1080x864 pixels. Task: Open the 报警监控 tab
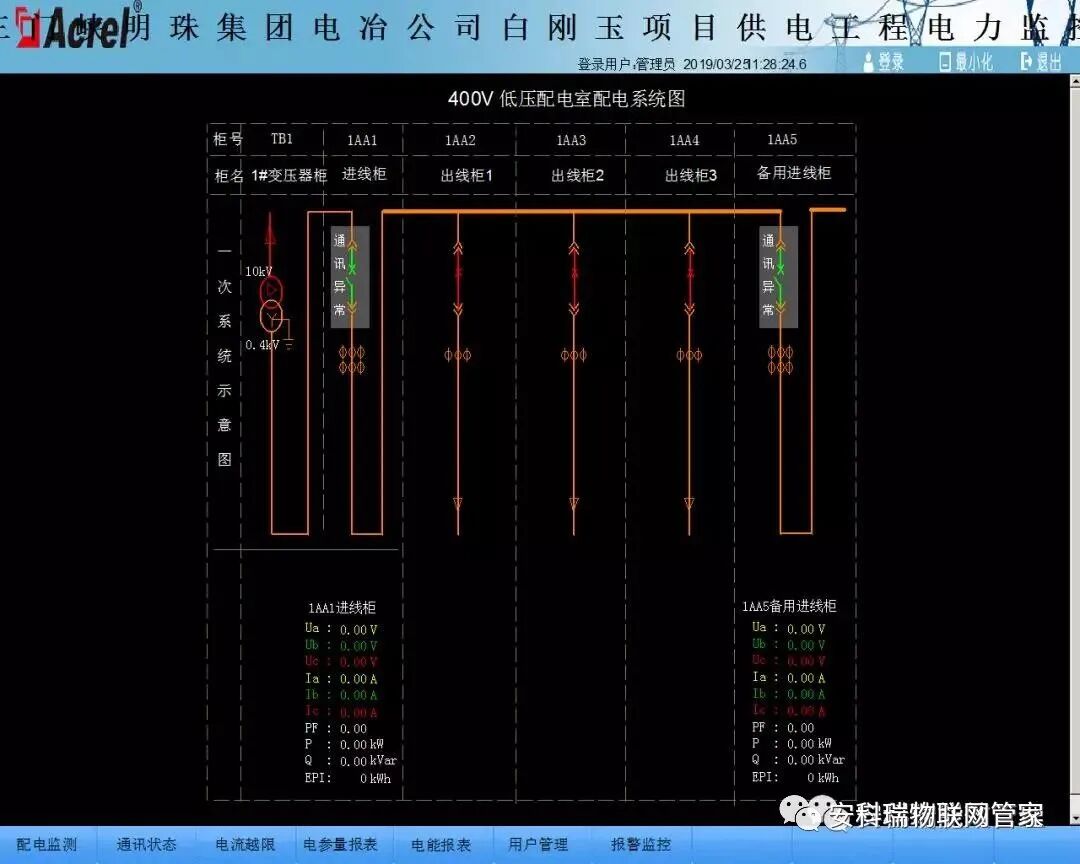pos(641,844)
